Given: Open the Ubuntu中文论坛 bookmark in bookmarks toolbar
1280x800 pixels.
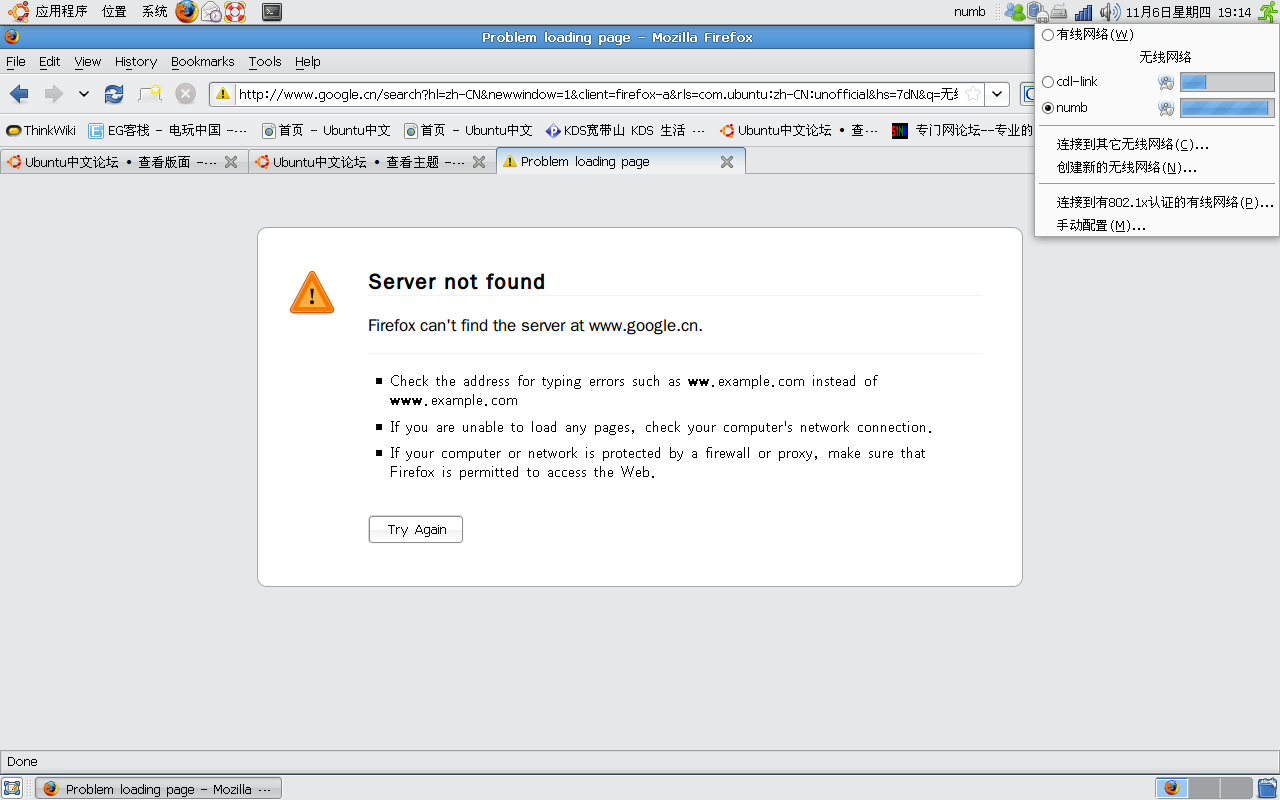Looking at the screenshot, I should 799,130.
